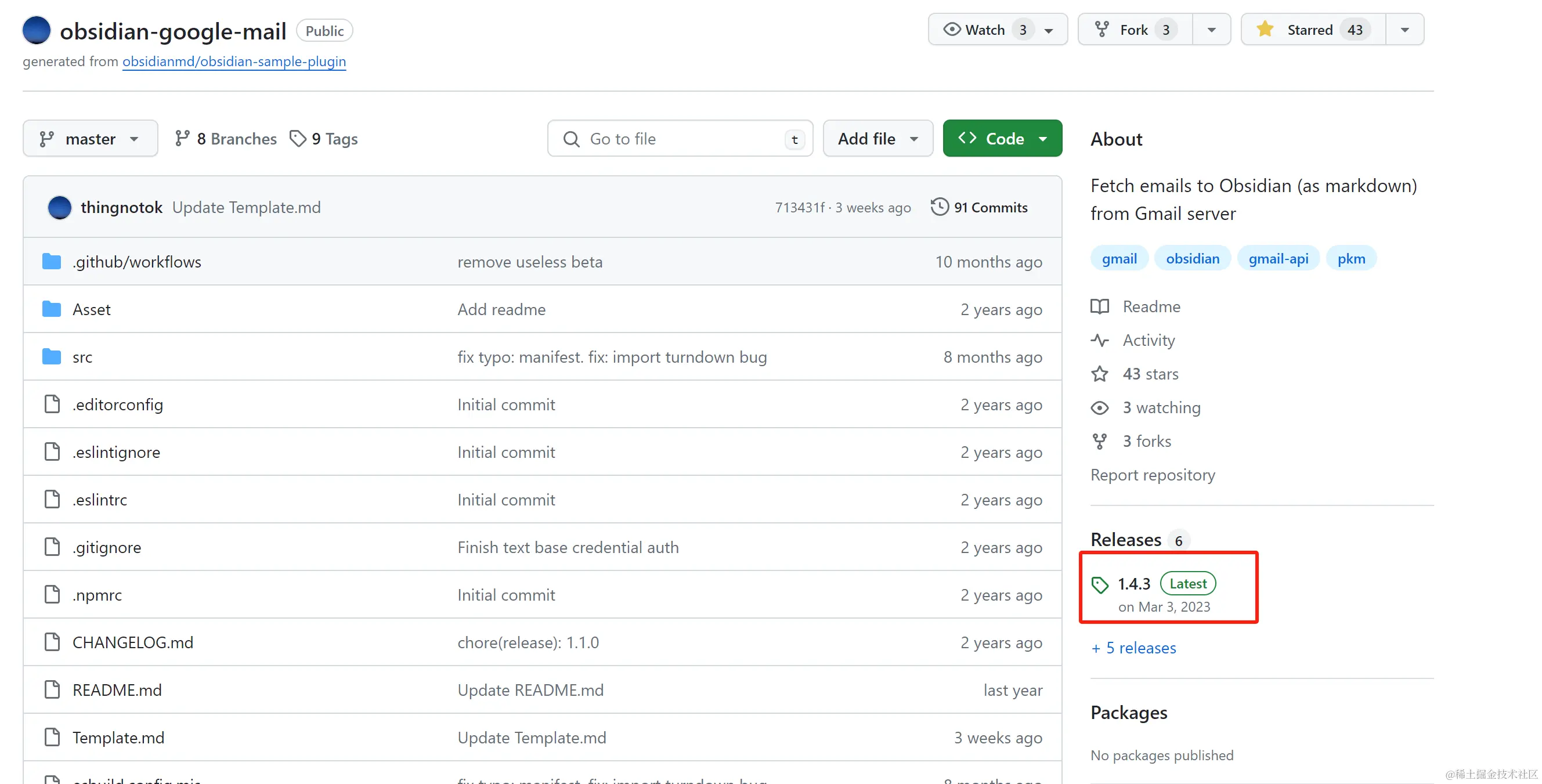Click the commit history clock icon
Viewport: 1542px width, 784px height.
coord(939,207)
